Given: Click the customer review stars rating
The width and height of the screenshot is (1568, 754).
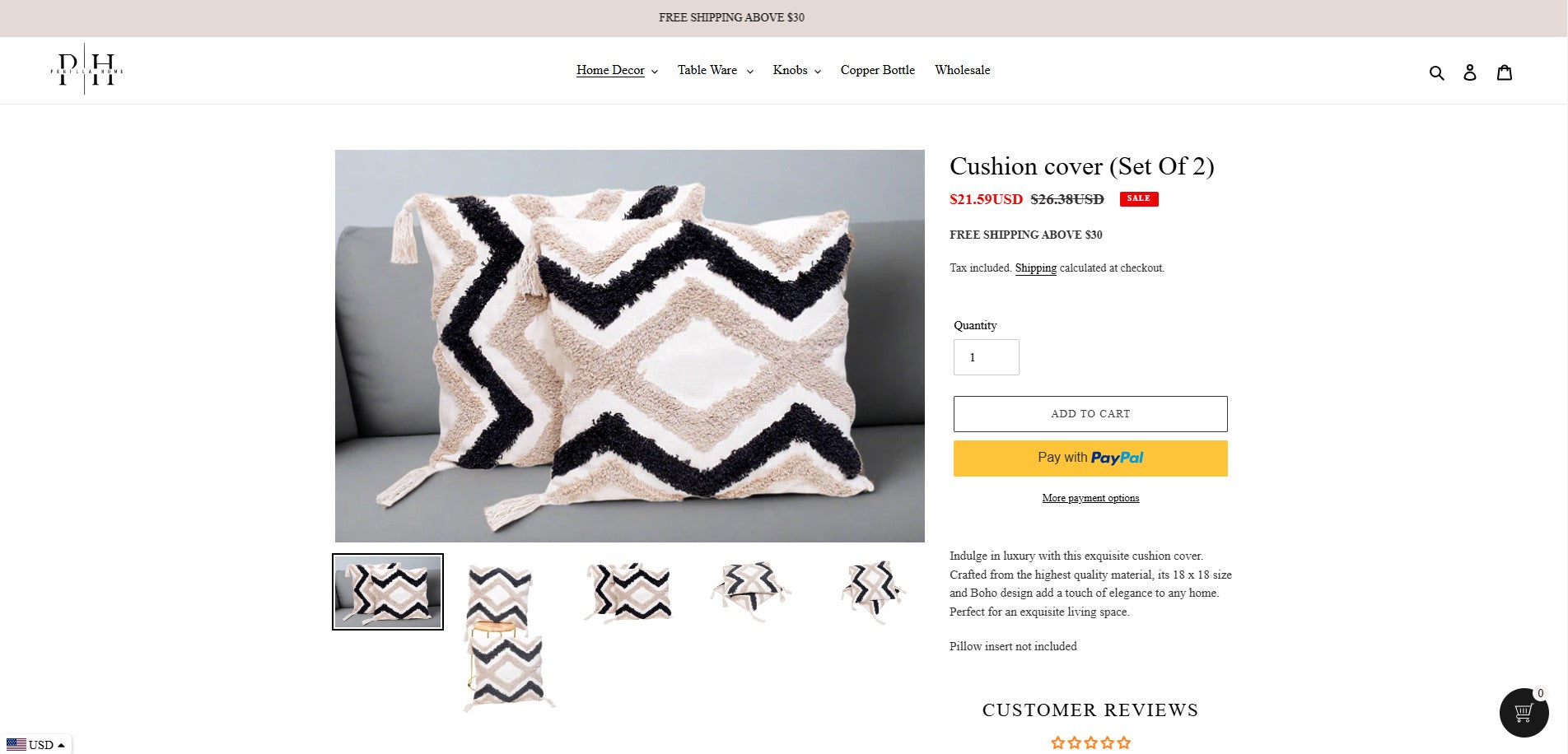Looking at the screenshot, I should click(1090, 742).
